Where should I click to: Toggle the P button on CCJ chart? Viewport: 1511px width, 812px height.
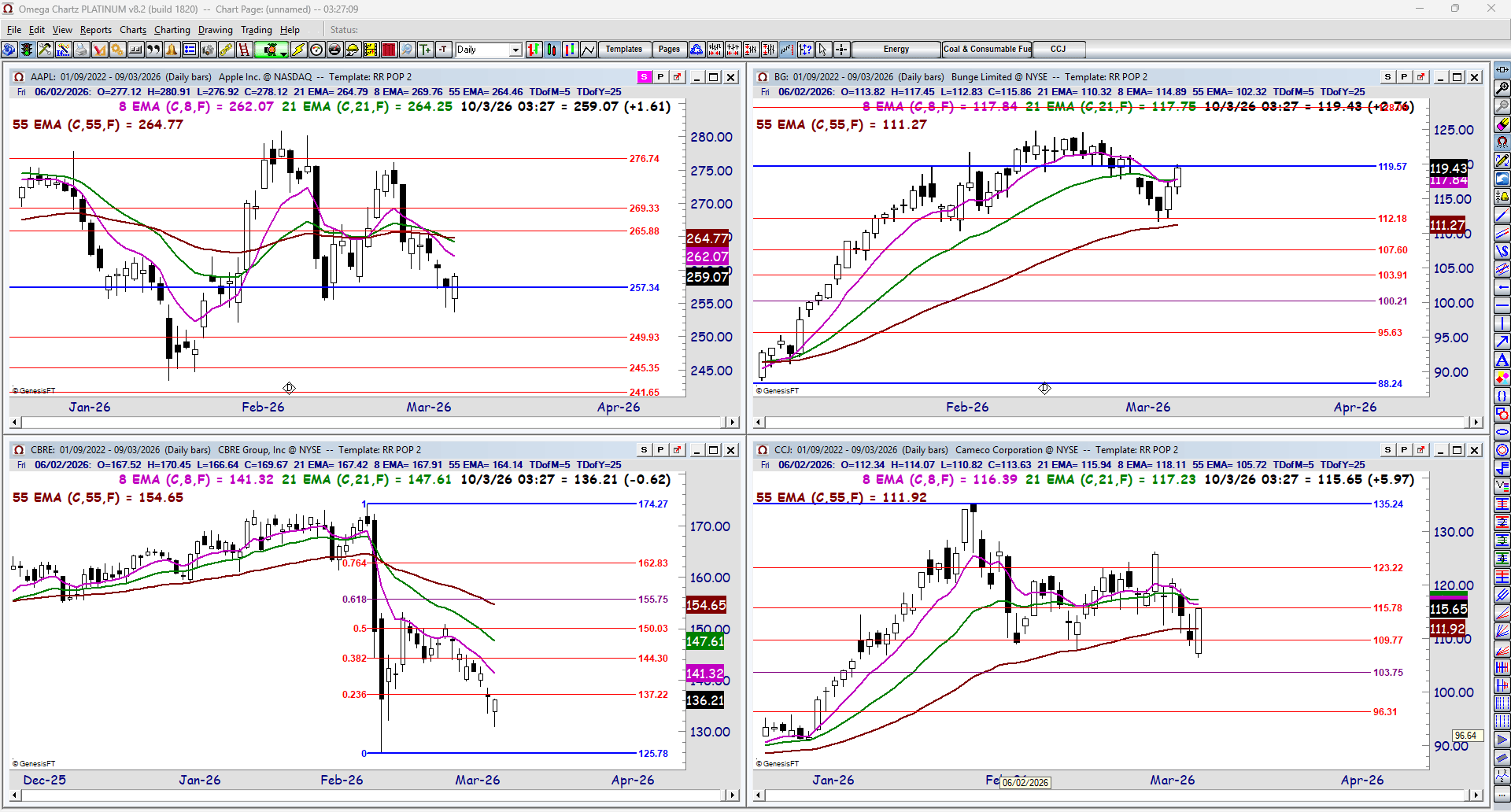[x=1405, y=450]
